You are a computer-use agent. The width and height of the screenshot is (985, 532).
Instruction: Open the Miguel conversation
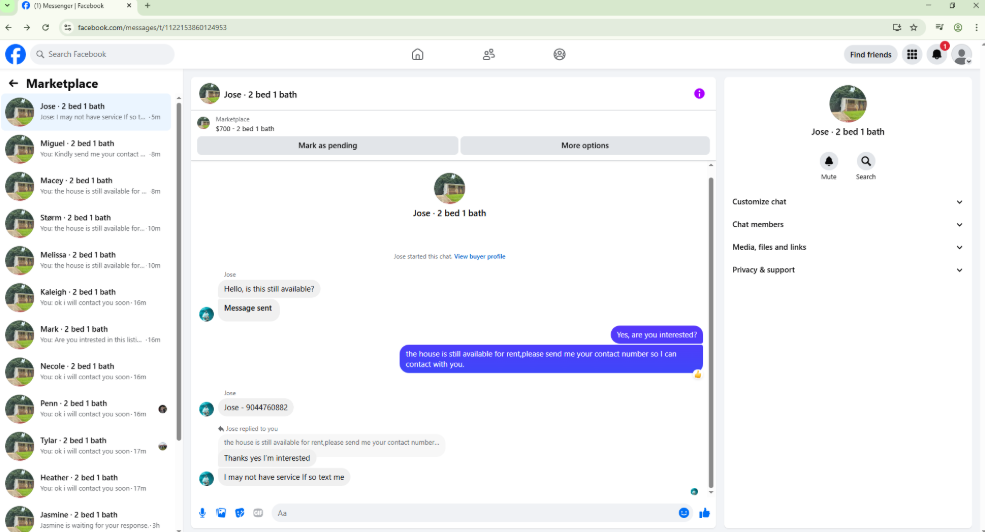(86, 149)
